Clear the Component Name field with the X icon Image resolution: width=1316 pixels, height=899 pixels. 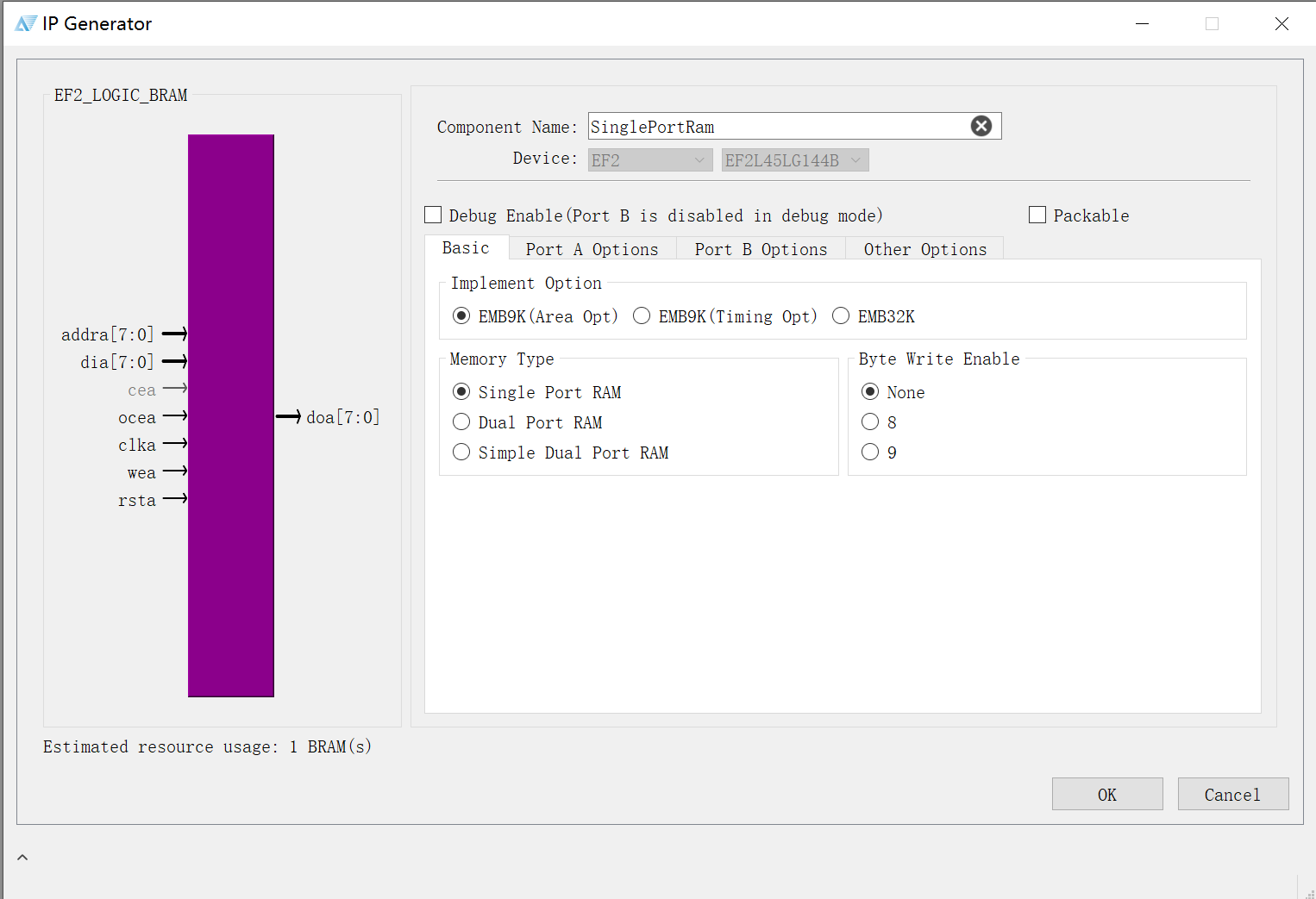(981, 126)
